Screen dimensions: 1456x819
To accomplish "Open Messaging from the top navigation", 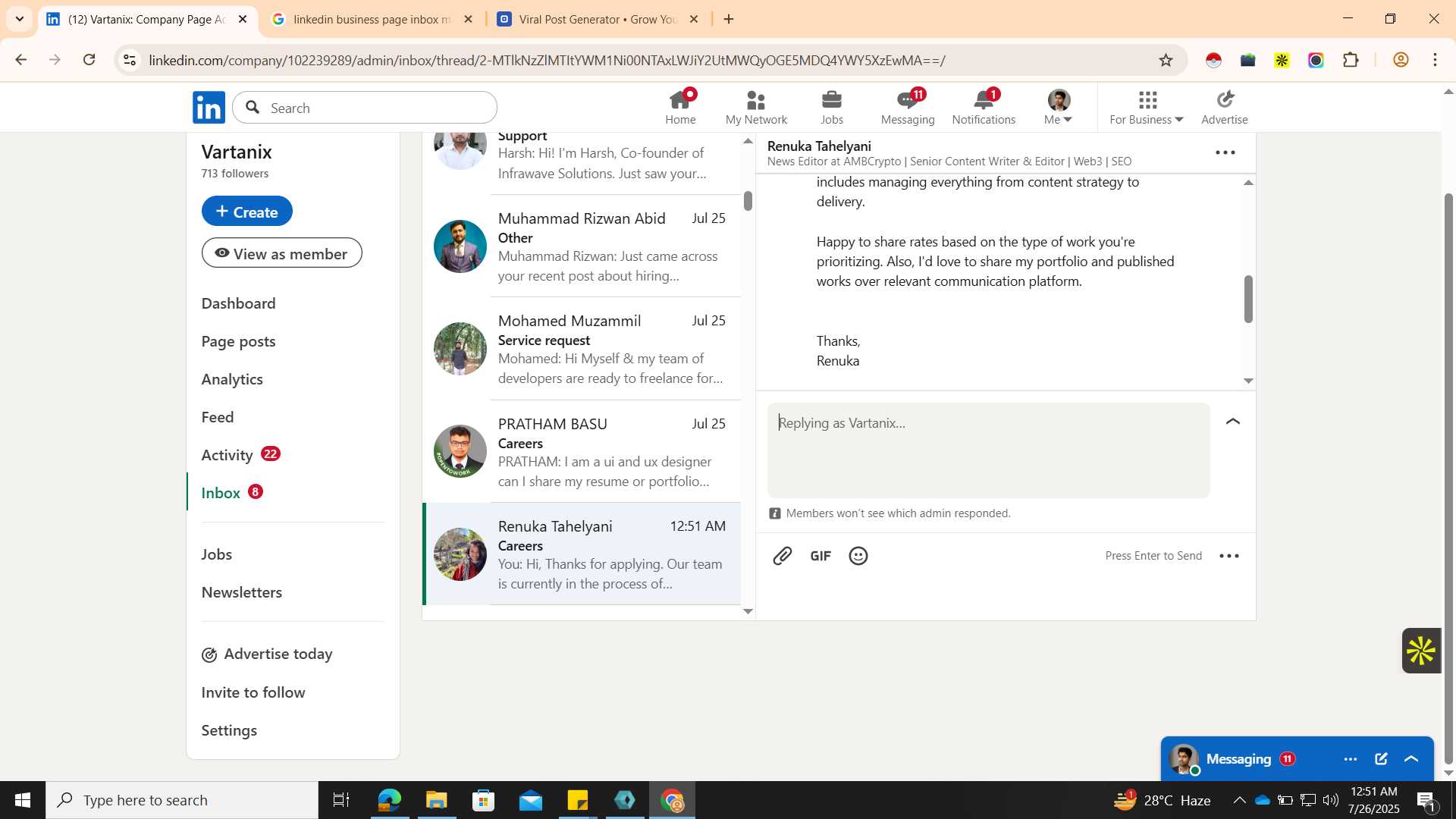I will (908, 108).
